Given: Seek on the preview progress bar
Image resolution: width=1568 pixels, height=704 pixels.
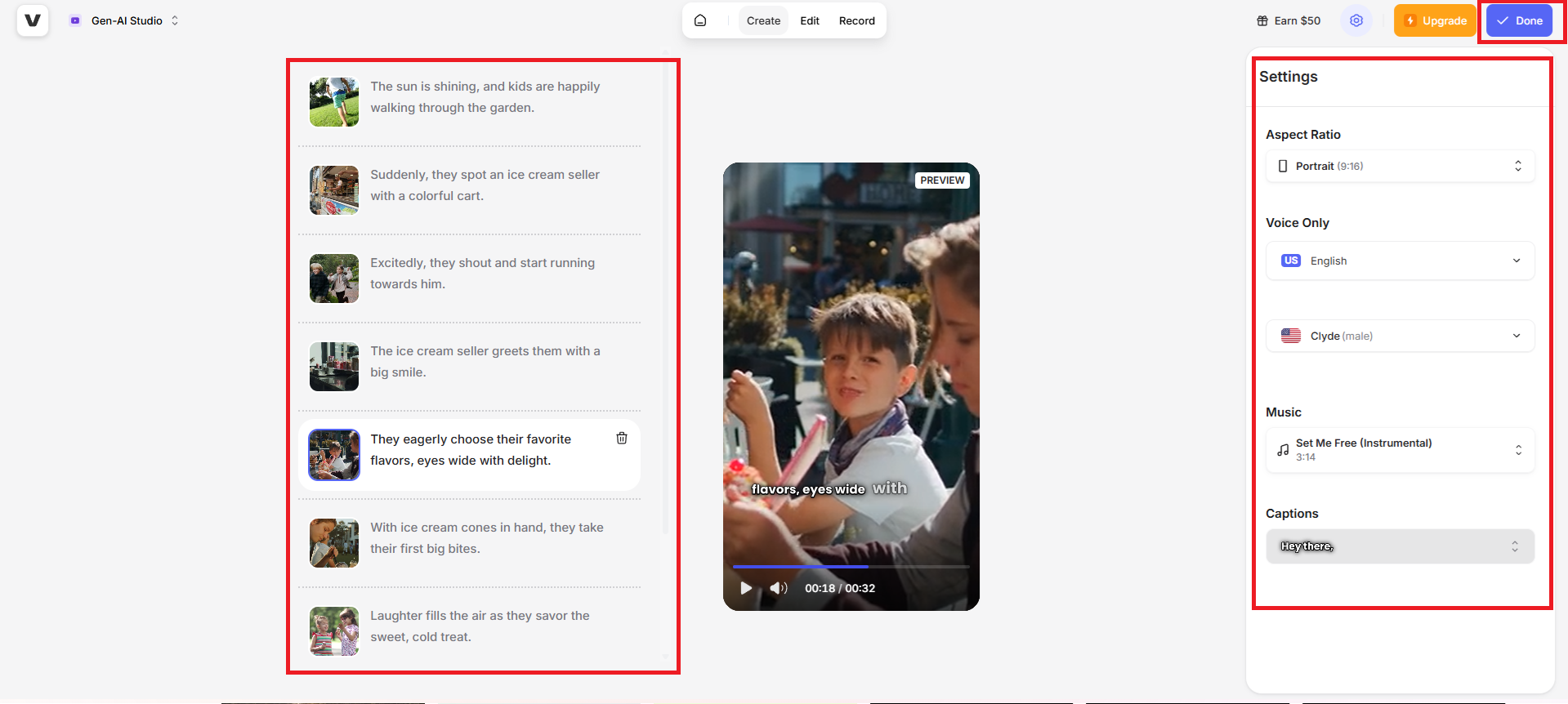Looking at the screenshot, I should pos(851,566).
